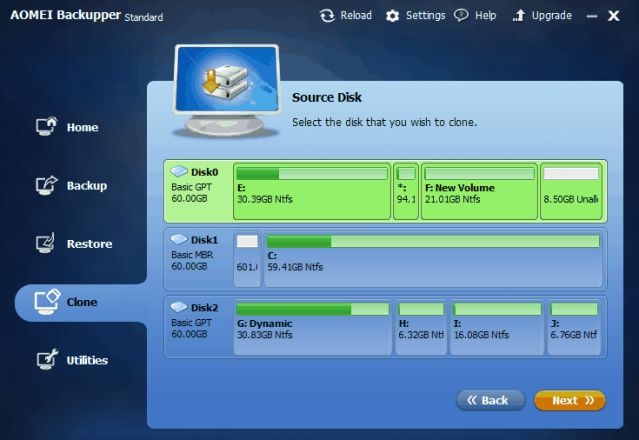Screen dimensions: 639x440
Task: Click the Help speech bubble icon
Action: [461, 16]
